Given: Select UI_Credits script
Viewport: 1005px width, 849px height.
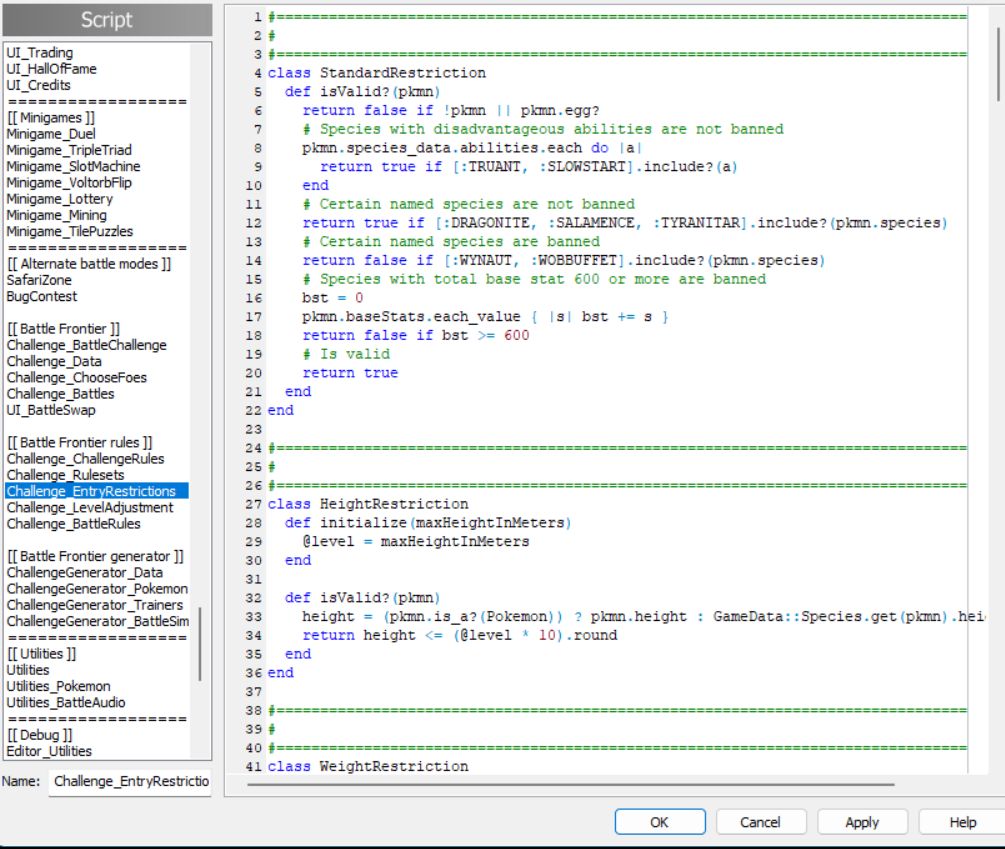Looking at the screenshot, I should 38,85.
